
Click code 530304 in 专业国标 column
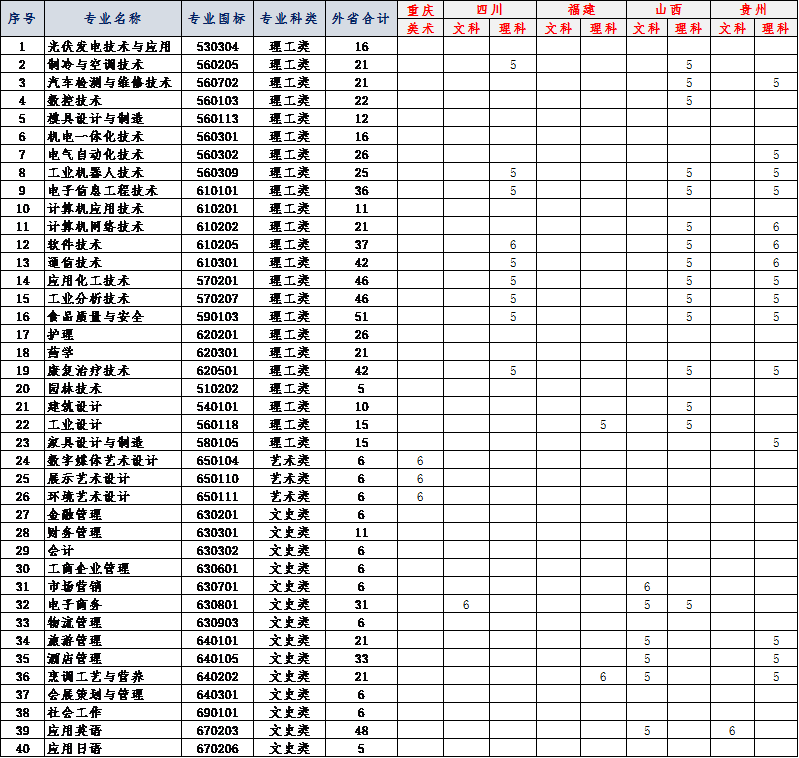(x=217, y=47)
